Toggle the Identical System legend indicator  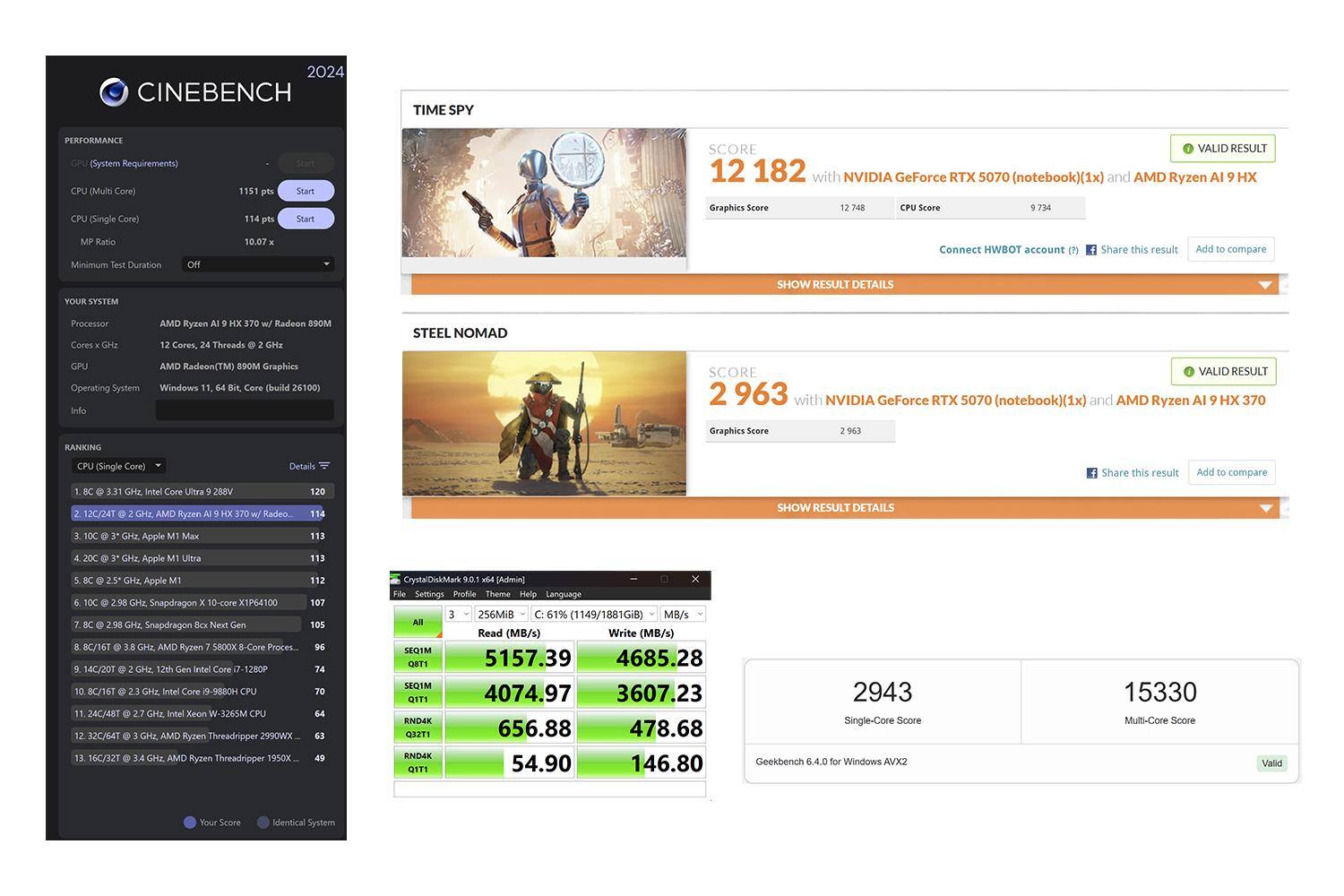click(x=263, y=823)
